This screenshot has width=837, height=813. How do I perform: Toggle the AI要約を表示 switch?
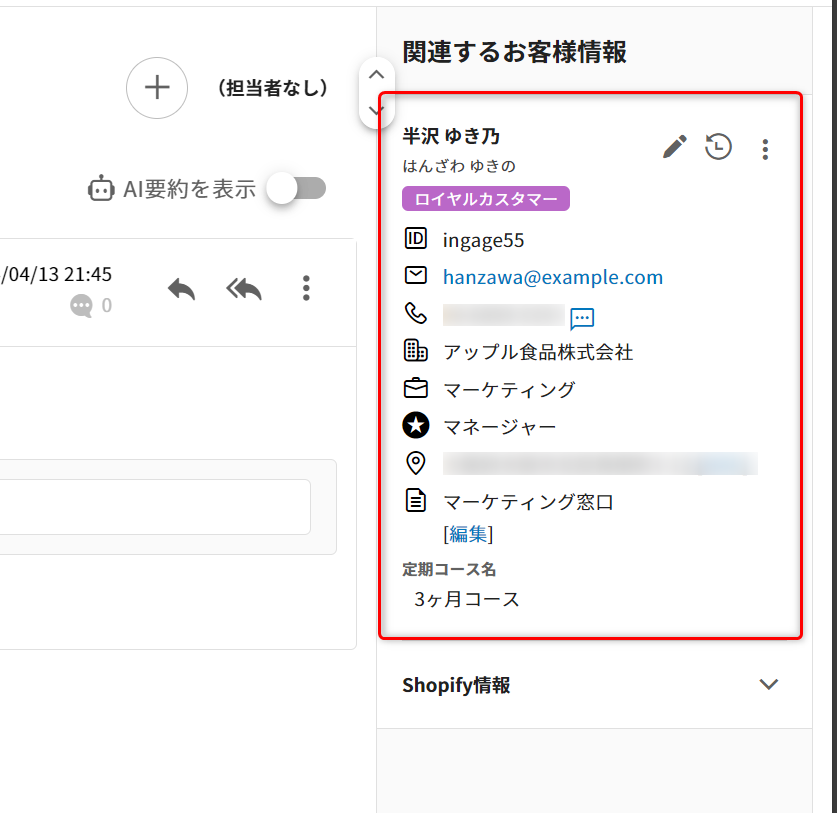pyautogui.click(x=297, y=188)
